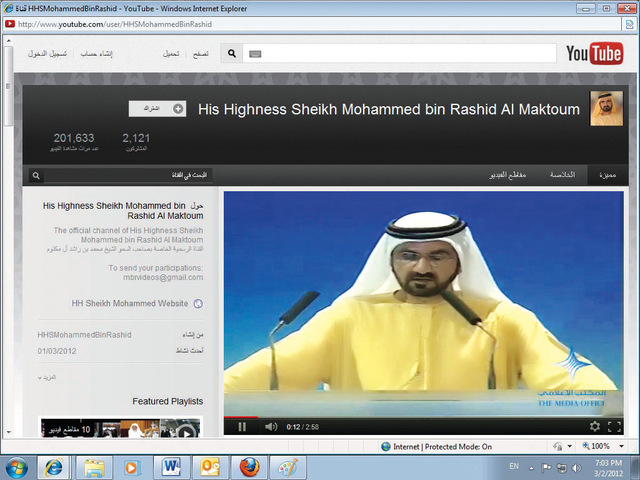This screenshot has width=640, height=480.
Task: Click the Sign In link at top
Action: [x=46, y=54]
